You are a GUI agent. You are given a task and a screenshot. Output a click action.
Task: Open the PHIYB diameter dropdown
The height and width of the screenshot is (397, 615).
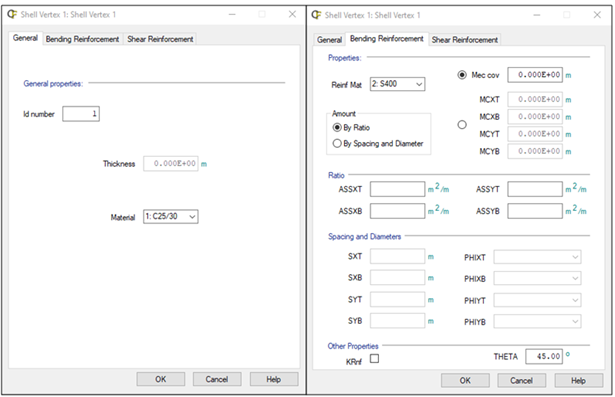click(537, 322)
